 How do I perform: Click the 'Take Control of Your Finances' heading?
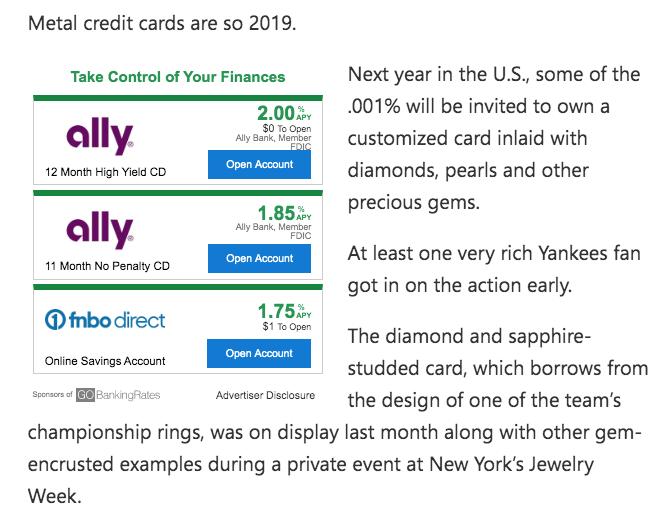coord(178,77)
